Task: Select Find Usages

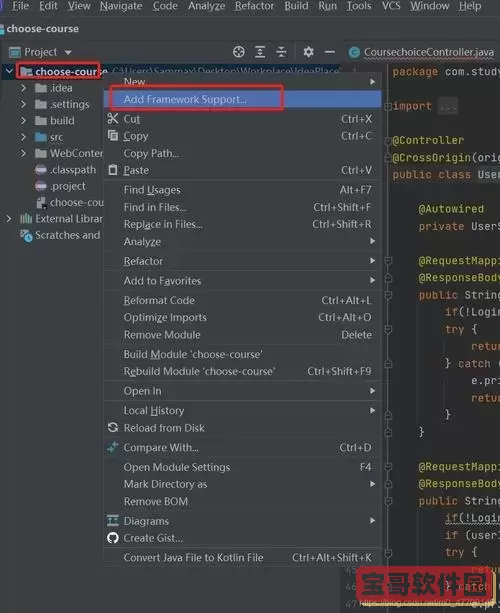Action: 242,190
